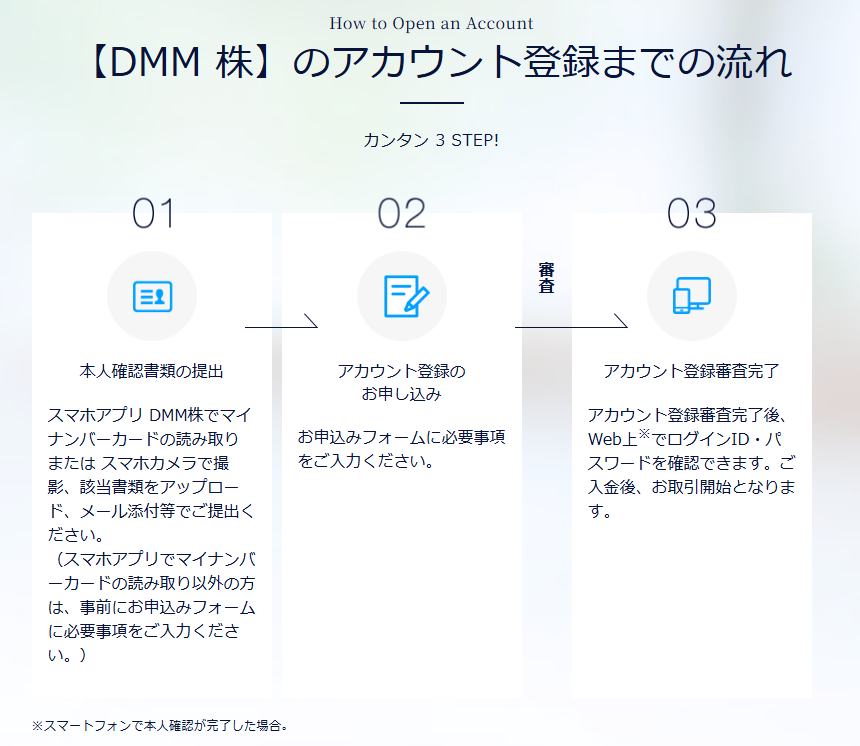The image size is (860, 746).
Task: Click the paragraph starting アカウント登録審査完了後
Action: coord(692,462)
